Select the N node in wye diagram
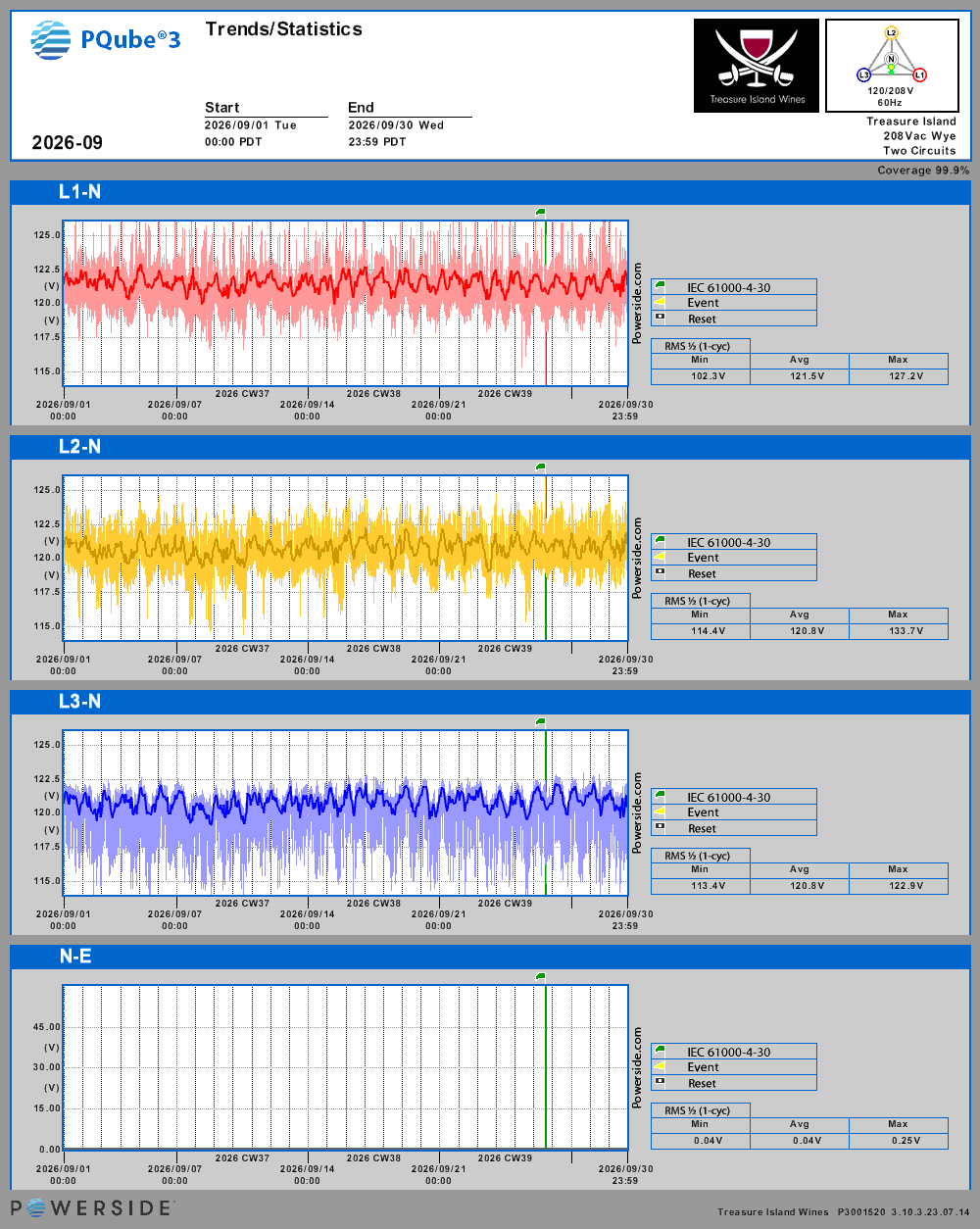 891,60
